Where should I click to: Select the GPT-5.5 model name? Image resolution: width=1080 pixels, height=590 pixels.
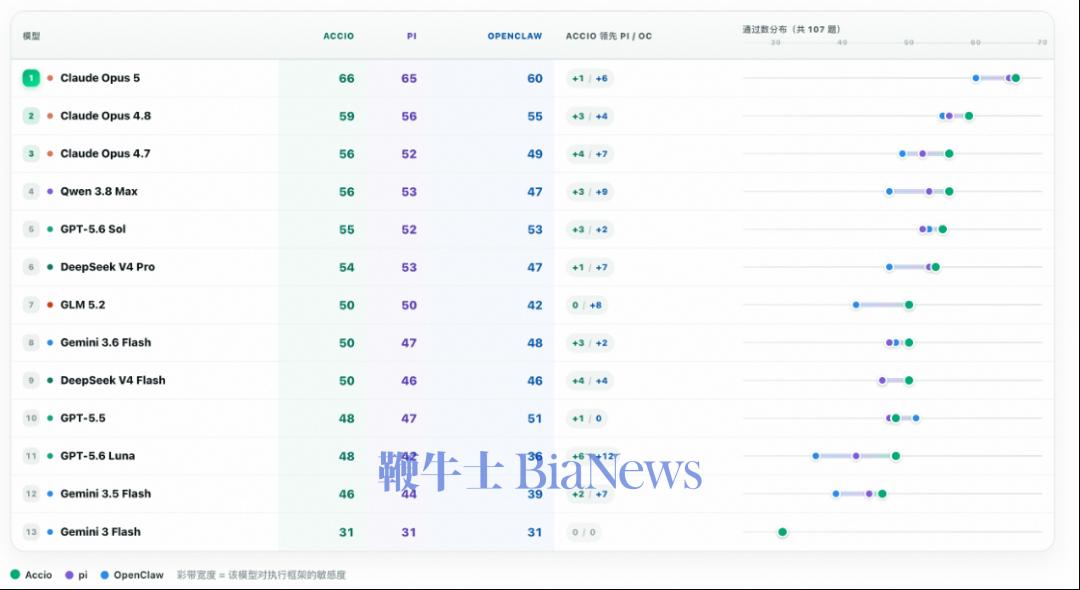click(x=83, y=418)
